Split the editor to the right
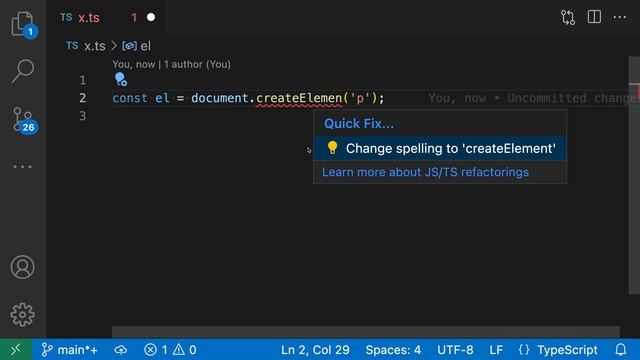640x360 pixels. click(594, 17)
